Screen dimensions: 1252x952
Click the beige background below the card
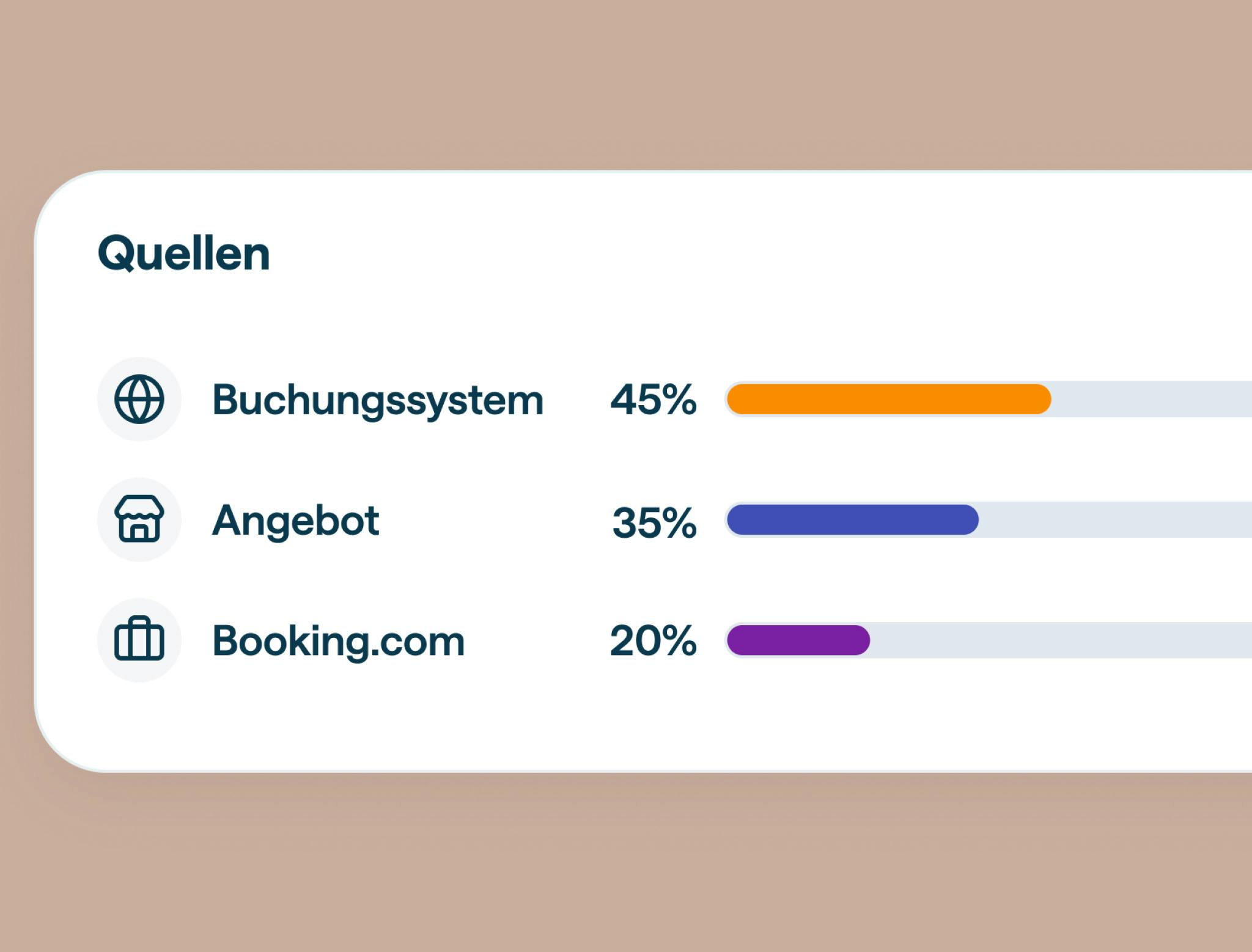pyautogui.click(x=611, y=868)
